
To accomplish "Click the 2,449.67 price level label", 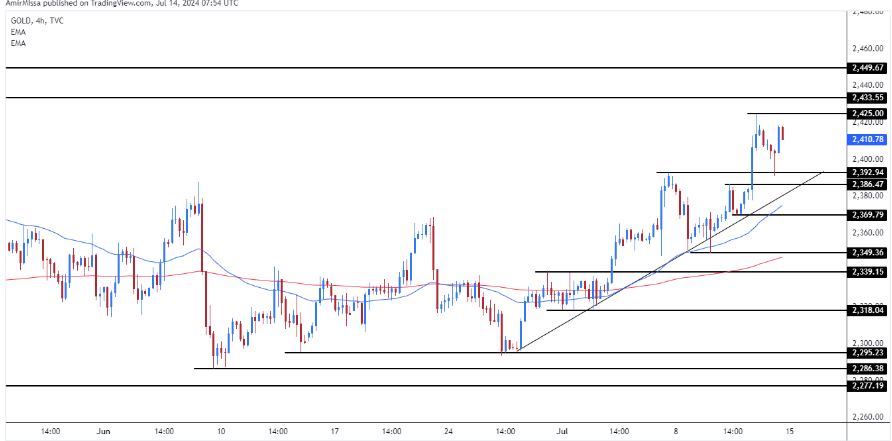I will point(866,67).
